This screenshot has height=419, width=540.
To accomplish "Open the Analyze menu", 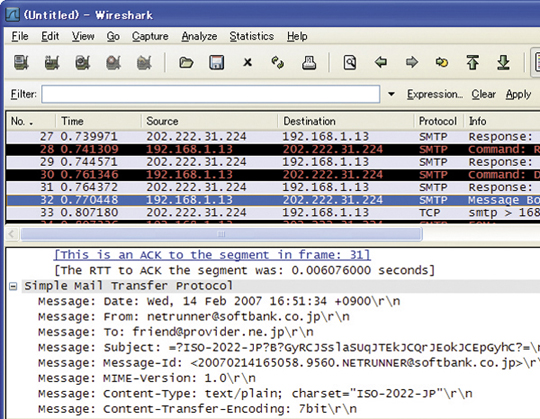I will coord(199,36).
